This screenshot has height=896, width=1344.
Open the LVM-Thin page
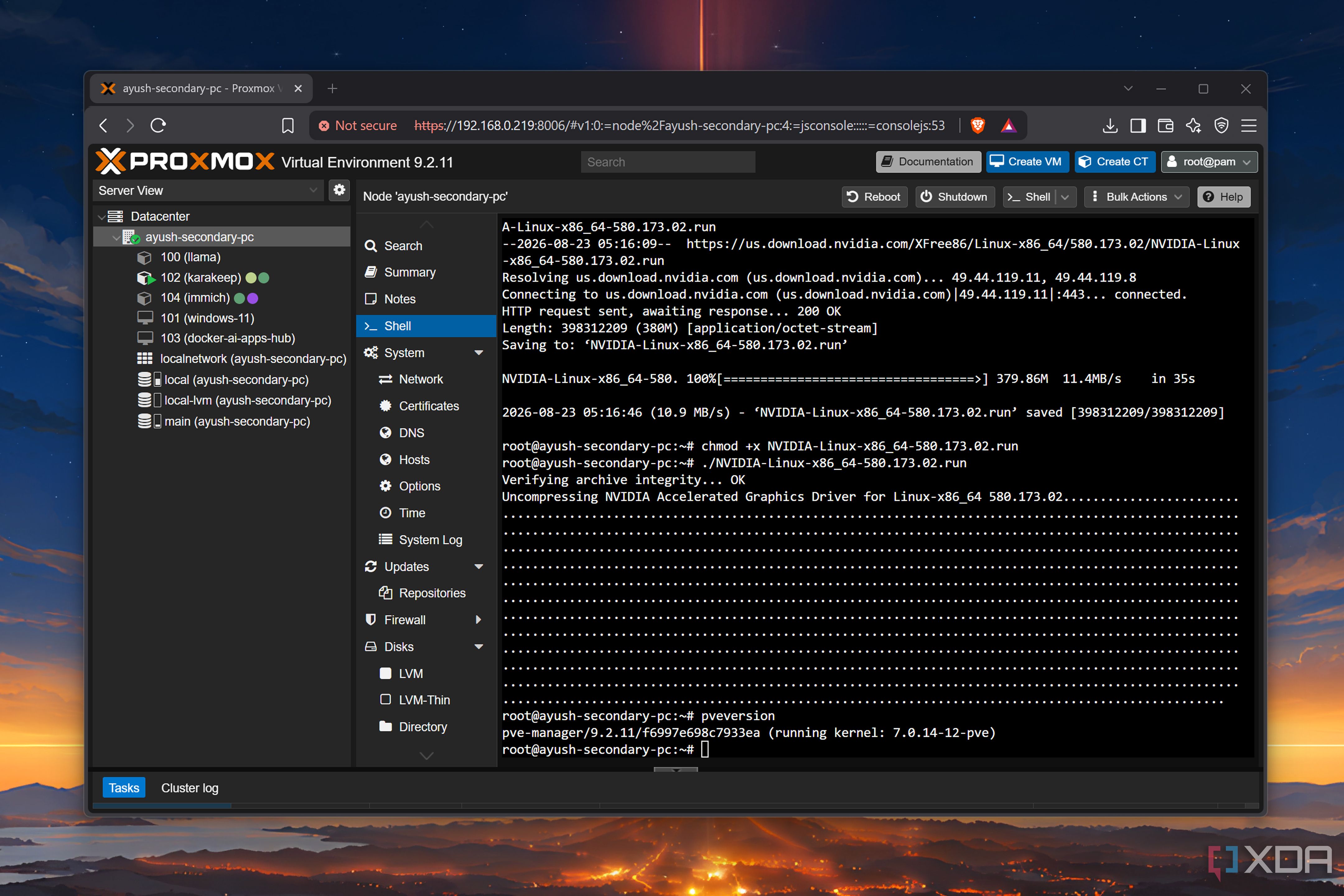tap(426, 699)
